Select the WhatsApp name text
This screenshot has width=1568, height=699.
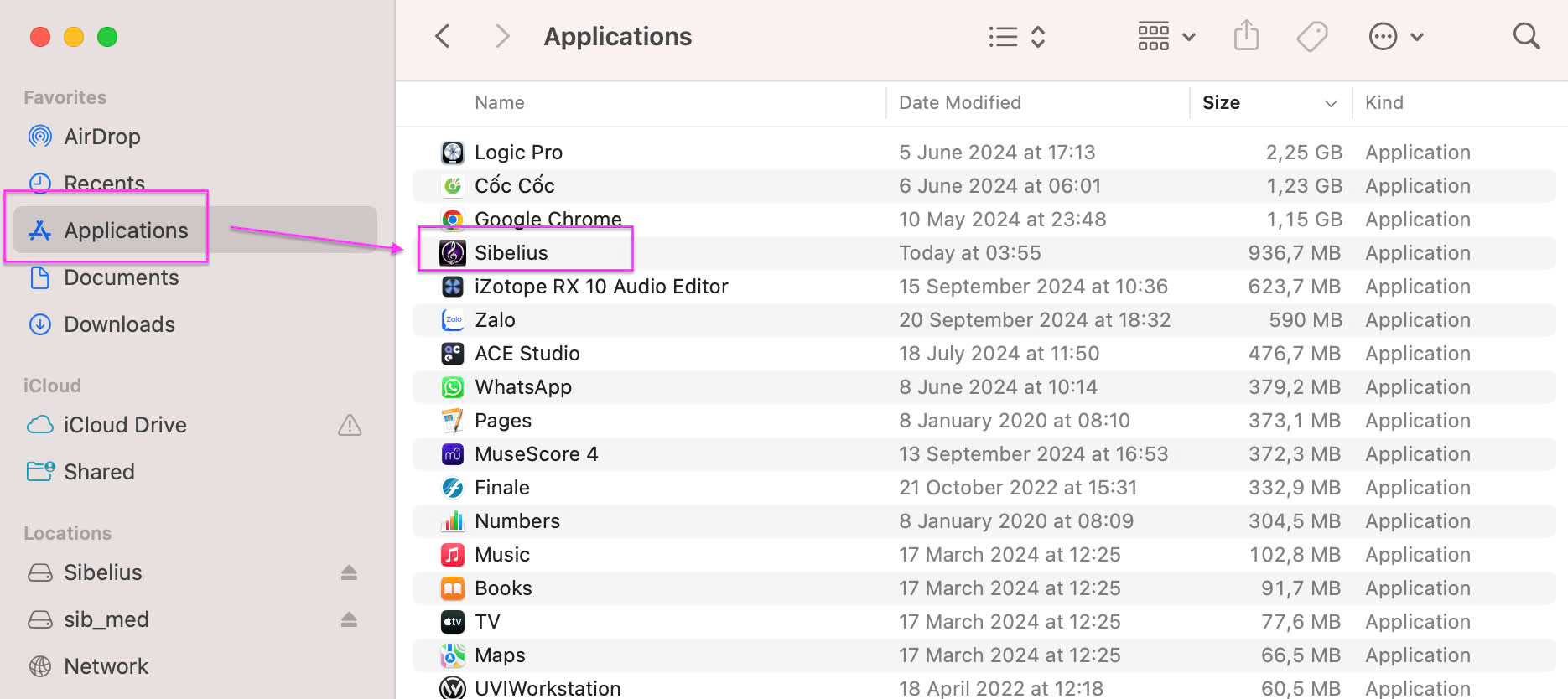pyautogui.click(x=523, y=387)
